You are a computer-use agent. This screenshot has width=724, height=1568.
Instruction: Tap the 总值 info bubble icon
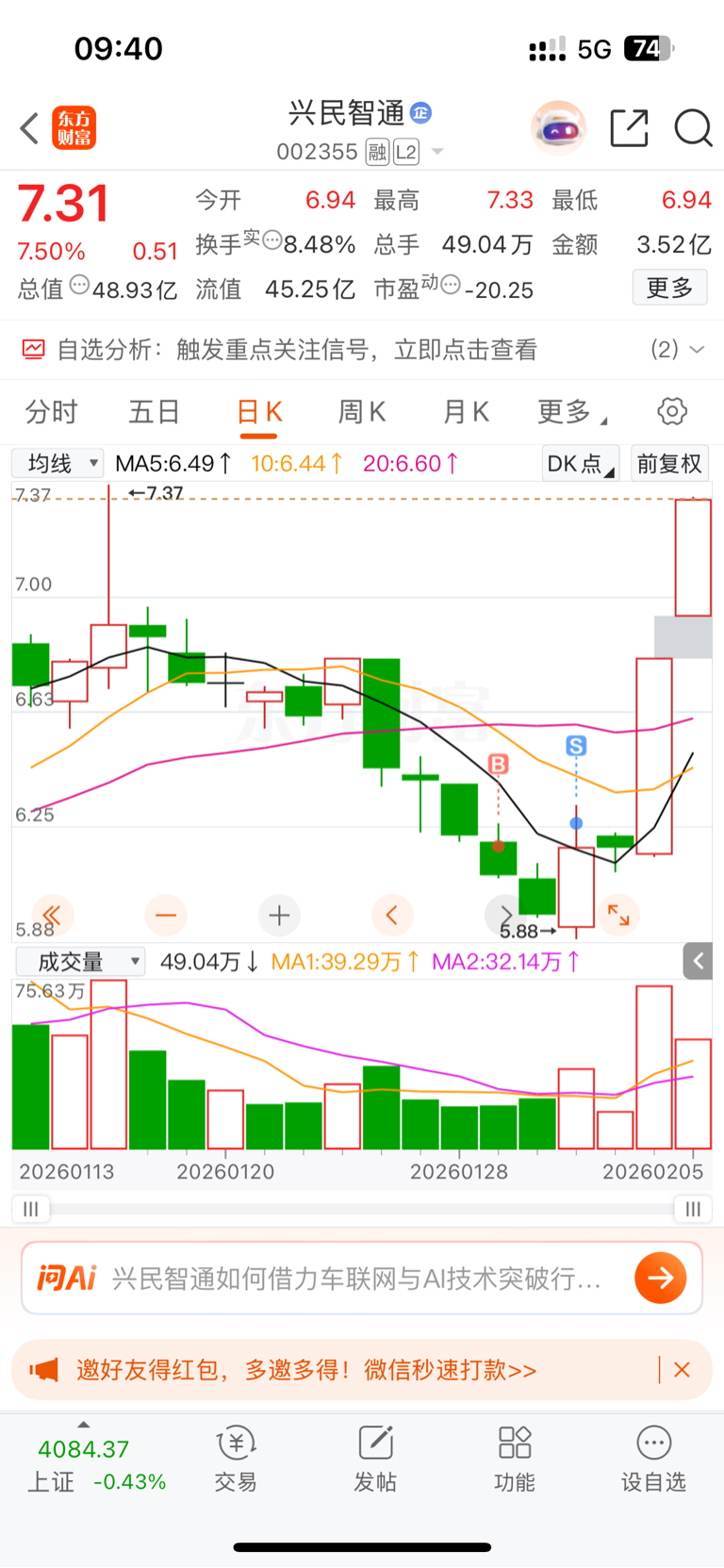pos(80,284)
